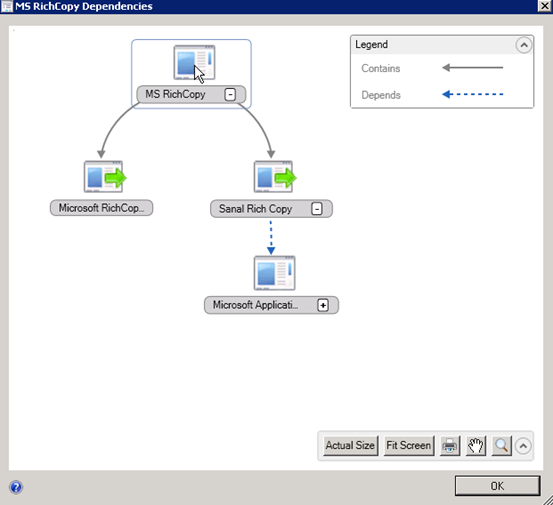The height and width of the screenshot is (505, 553).
Task: Confirm with the OK button
Action: coord(497,486)
